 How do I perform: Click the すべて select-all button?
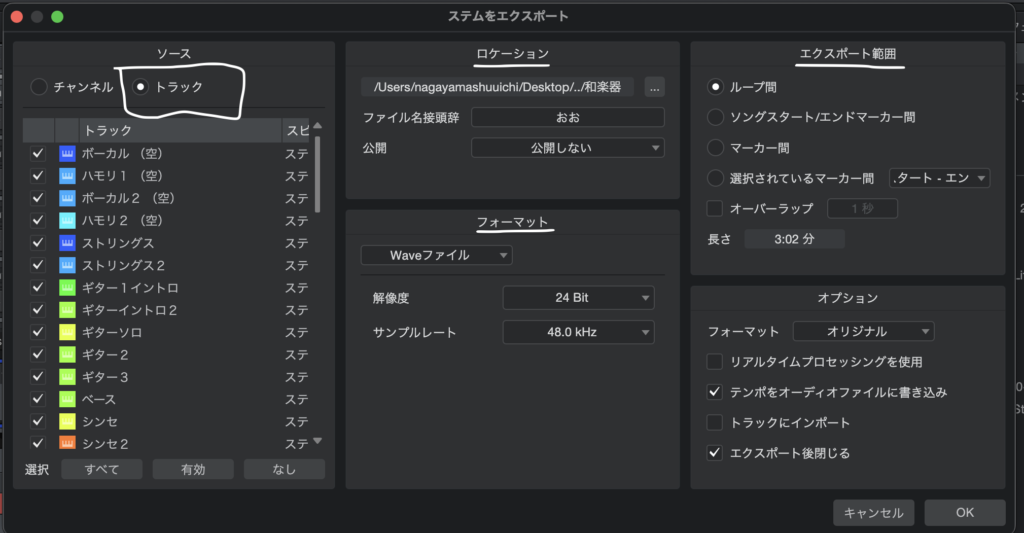pyautogui.click(x=101, y=469)
